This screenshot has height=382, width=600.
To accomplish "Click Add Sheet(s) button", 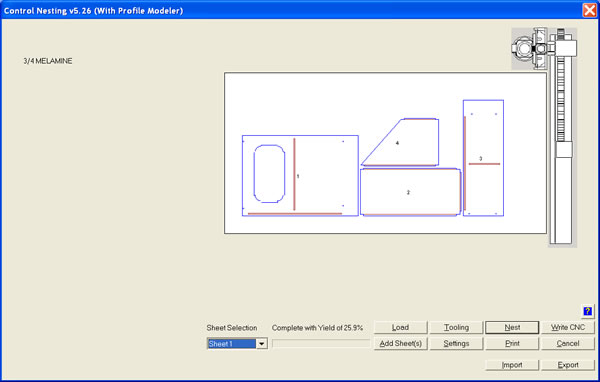I will pos(400,343).
